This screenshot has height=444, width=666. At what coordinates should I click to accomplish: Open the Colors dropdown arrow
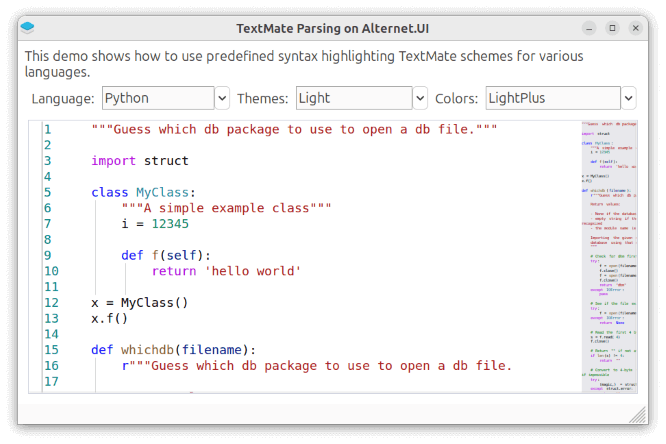click(x=629, y=98)
